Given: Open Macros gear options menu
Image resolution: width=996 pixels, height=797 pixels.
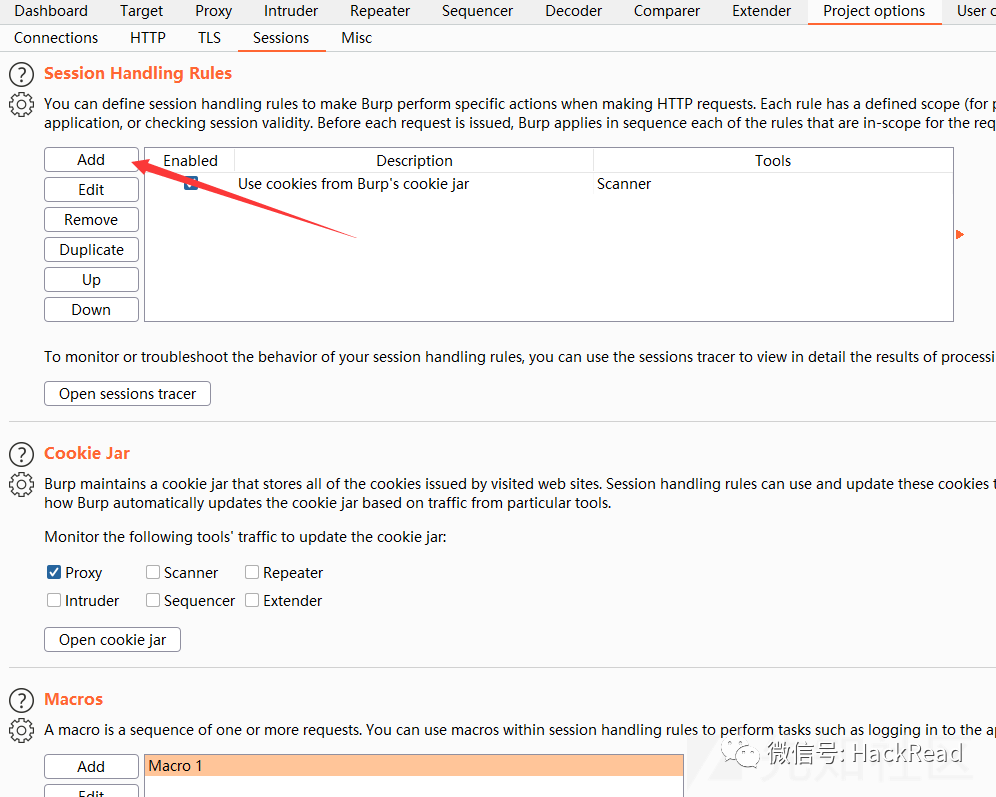Looking at the screenshot, I should click(22, 730).
